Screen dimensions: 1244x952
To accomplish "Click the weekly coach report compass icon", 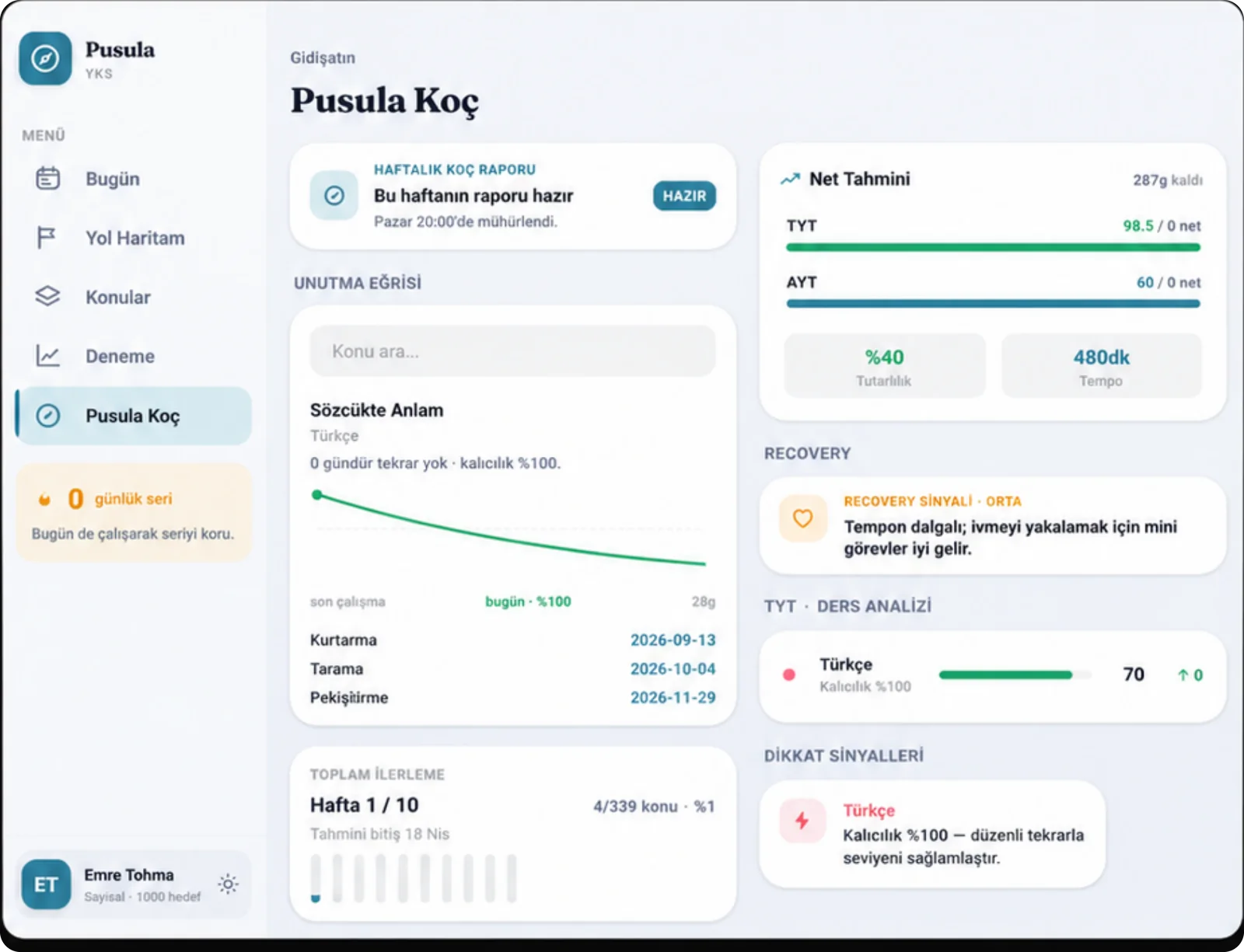I will coord(334,195).
